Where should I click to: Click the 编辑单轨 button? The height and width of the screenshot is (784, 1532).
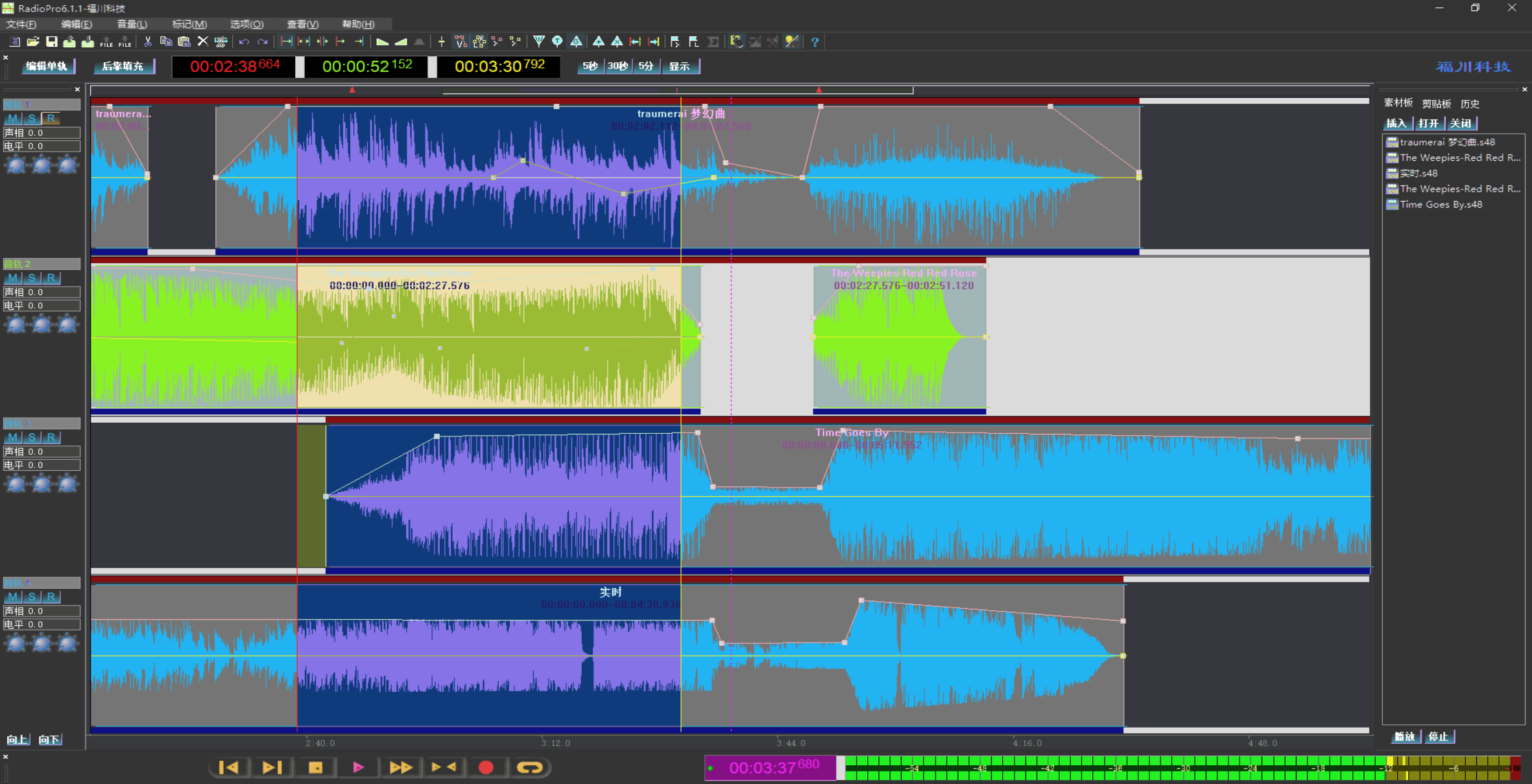tap(47, 66)
